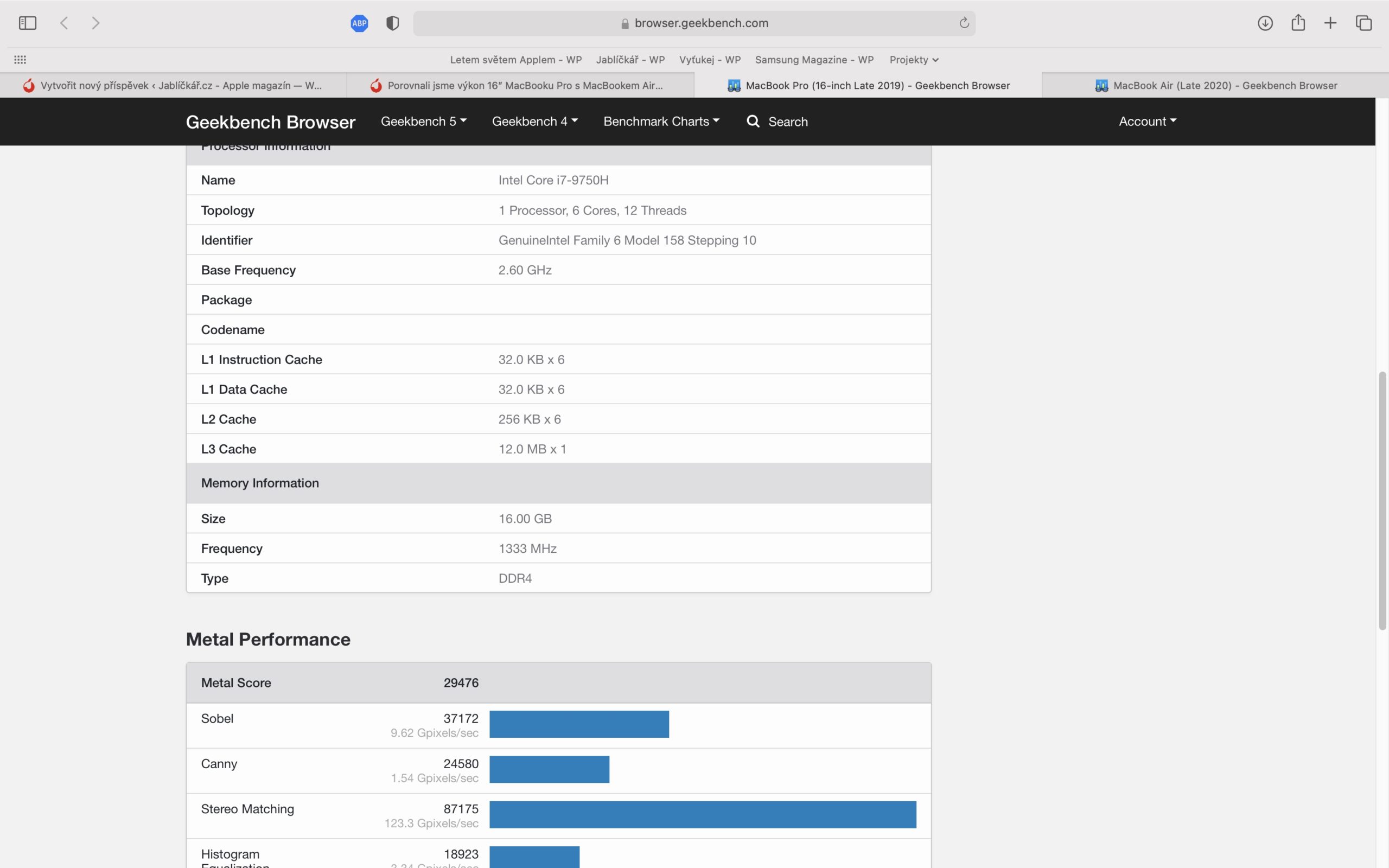This screenshot has width=1389, height=868.
Task: Select the Stereo Matching score 87175
Action: coord(461,809)
